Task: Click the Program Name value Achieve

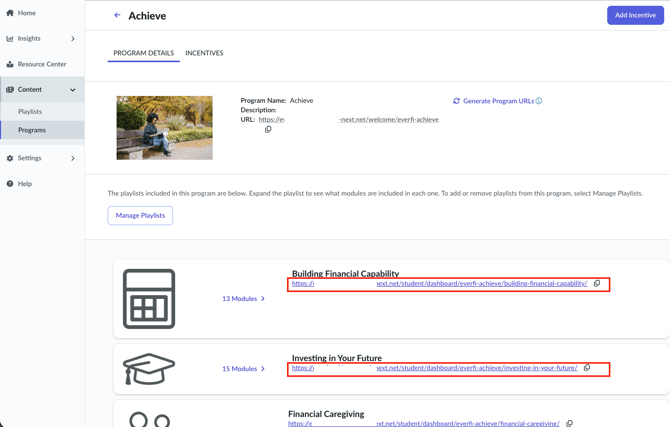Action: coord(301,100)
